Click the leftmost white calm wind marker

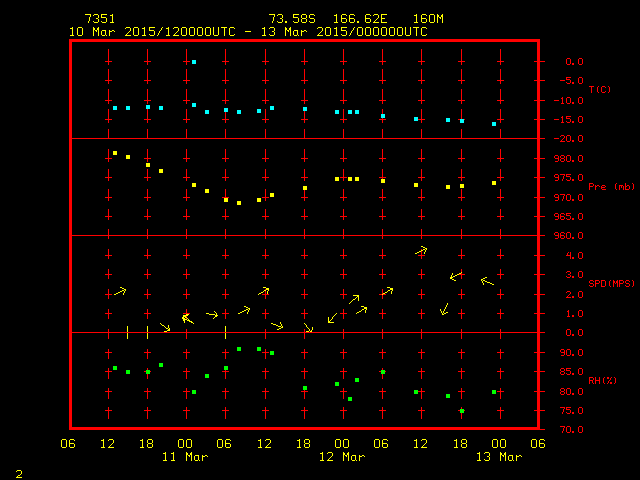tap(127, 332)
